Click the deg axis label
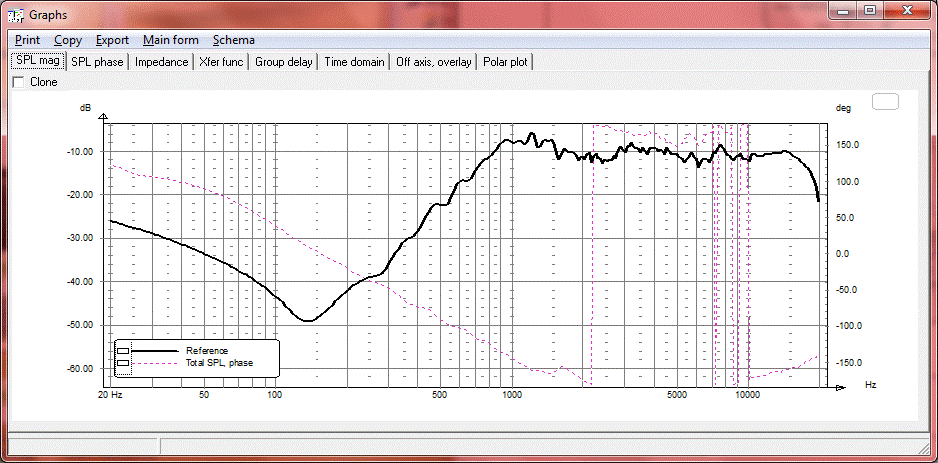This screenshot has height=463, width=938. (x=843, y=108)
